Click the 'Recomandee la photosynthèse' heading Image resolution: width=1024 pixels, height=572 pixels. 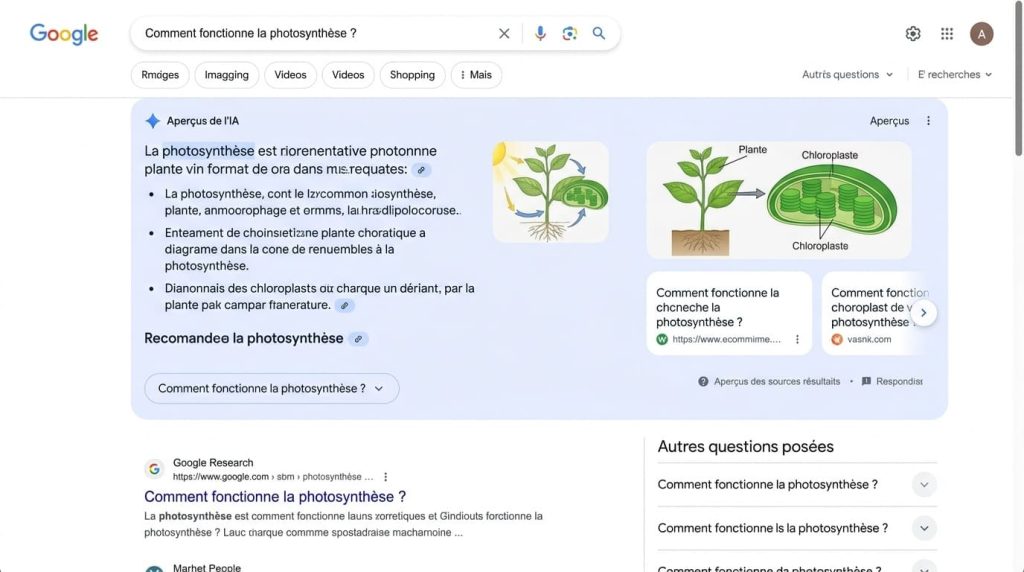244,338
